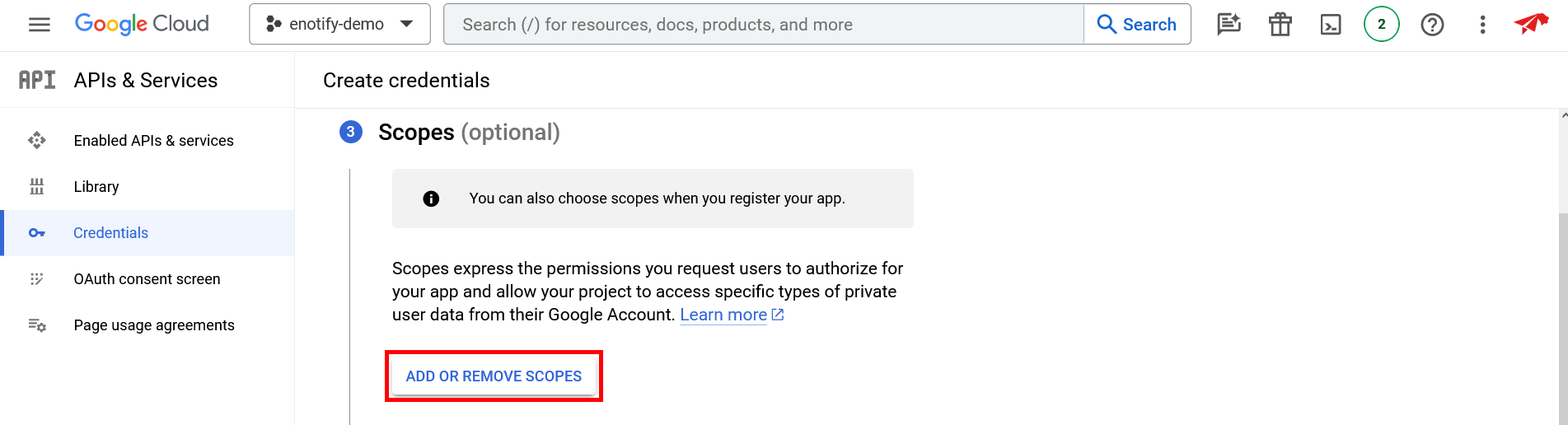The height and width of the screenshot is (425, 1568).
Task: Open the notifications badge showing 2
Action: pos(1381,25)
